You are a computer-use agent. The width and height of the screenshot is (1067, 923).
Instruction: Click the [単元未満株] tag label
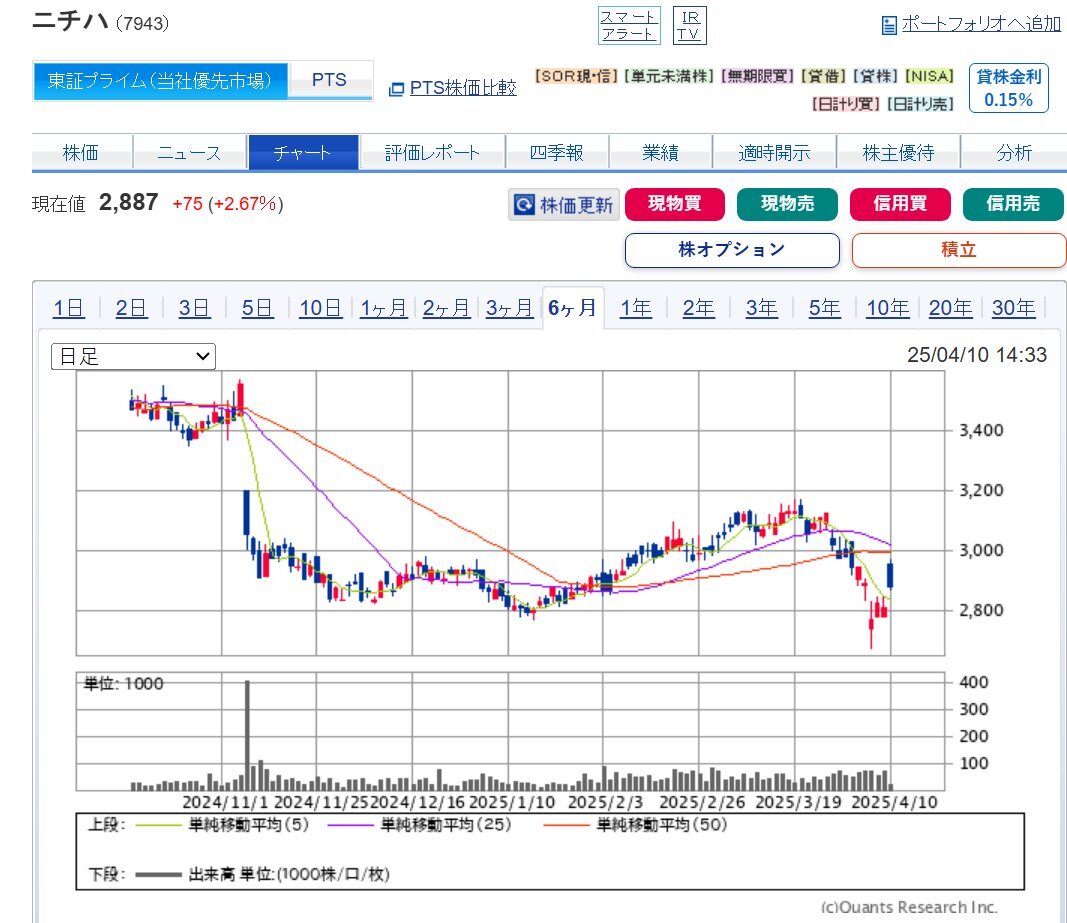(669, 76)
